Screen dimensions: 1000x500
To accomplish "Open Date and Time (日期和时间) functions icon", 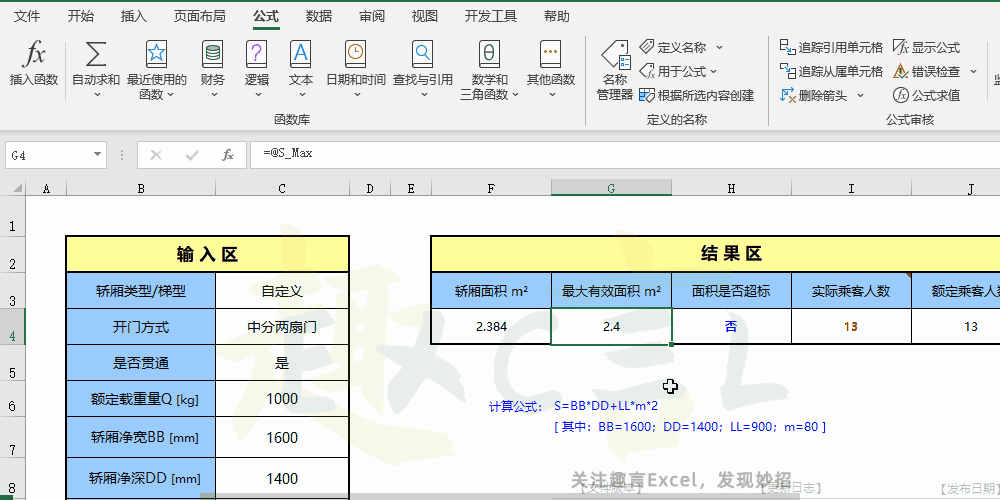I will (x=356, y=54).
